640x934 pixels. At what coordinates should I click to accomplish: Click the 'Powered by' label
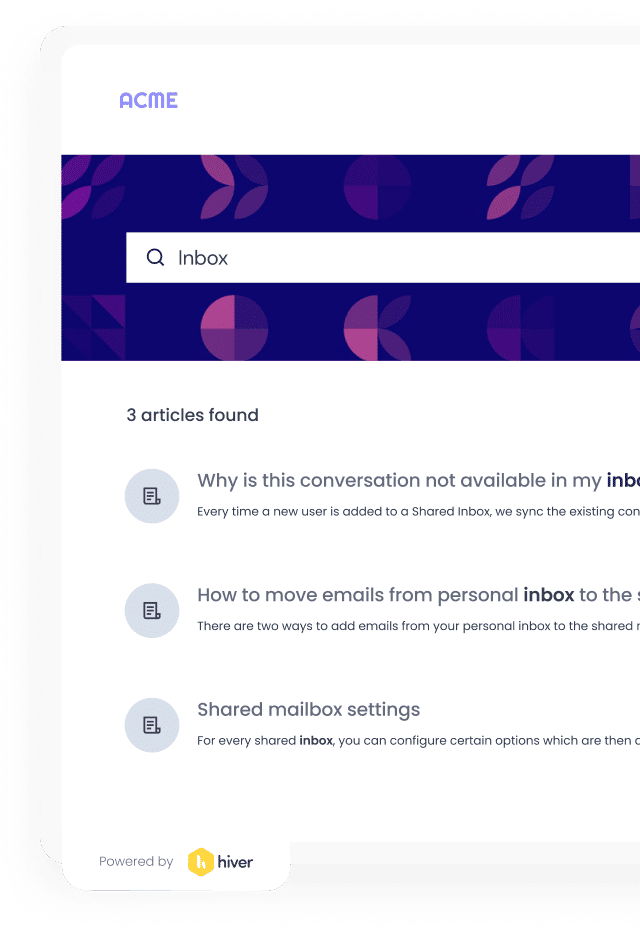pos(136,861)
